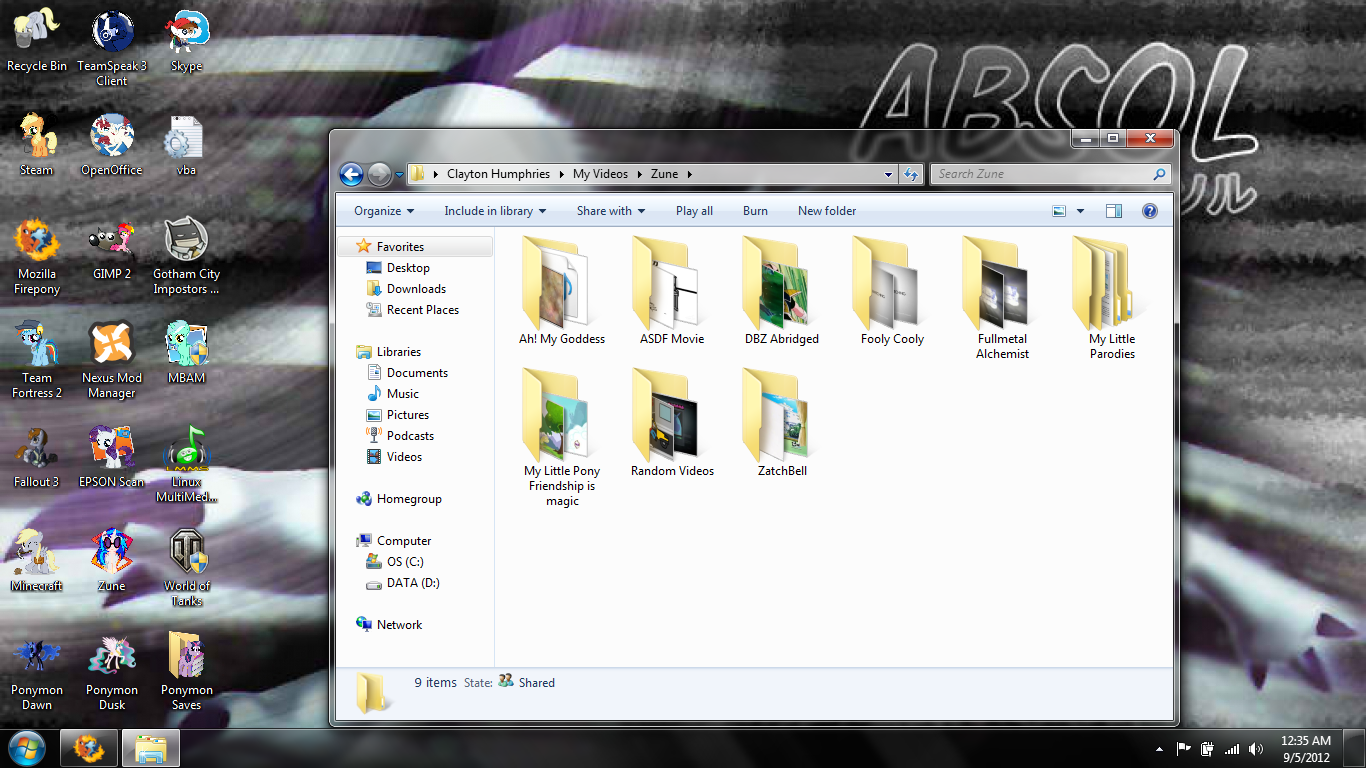Refresh the Zune folder view
The width and height of the screenshot is (1366, 768).
click(910, 174)
